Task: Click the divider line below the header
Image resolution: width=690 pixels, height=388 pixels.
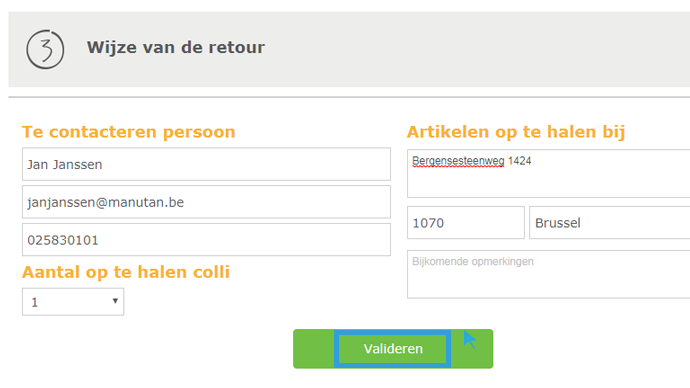Action: (x=349, y=97)
